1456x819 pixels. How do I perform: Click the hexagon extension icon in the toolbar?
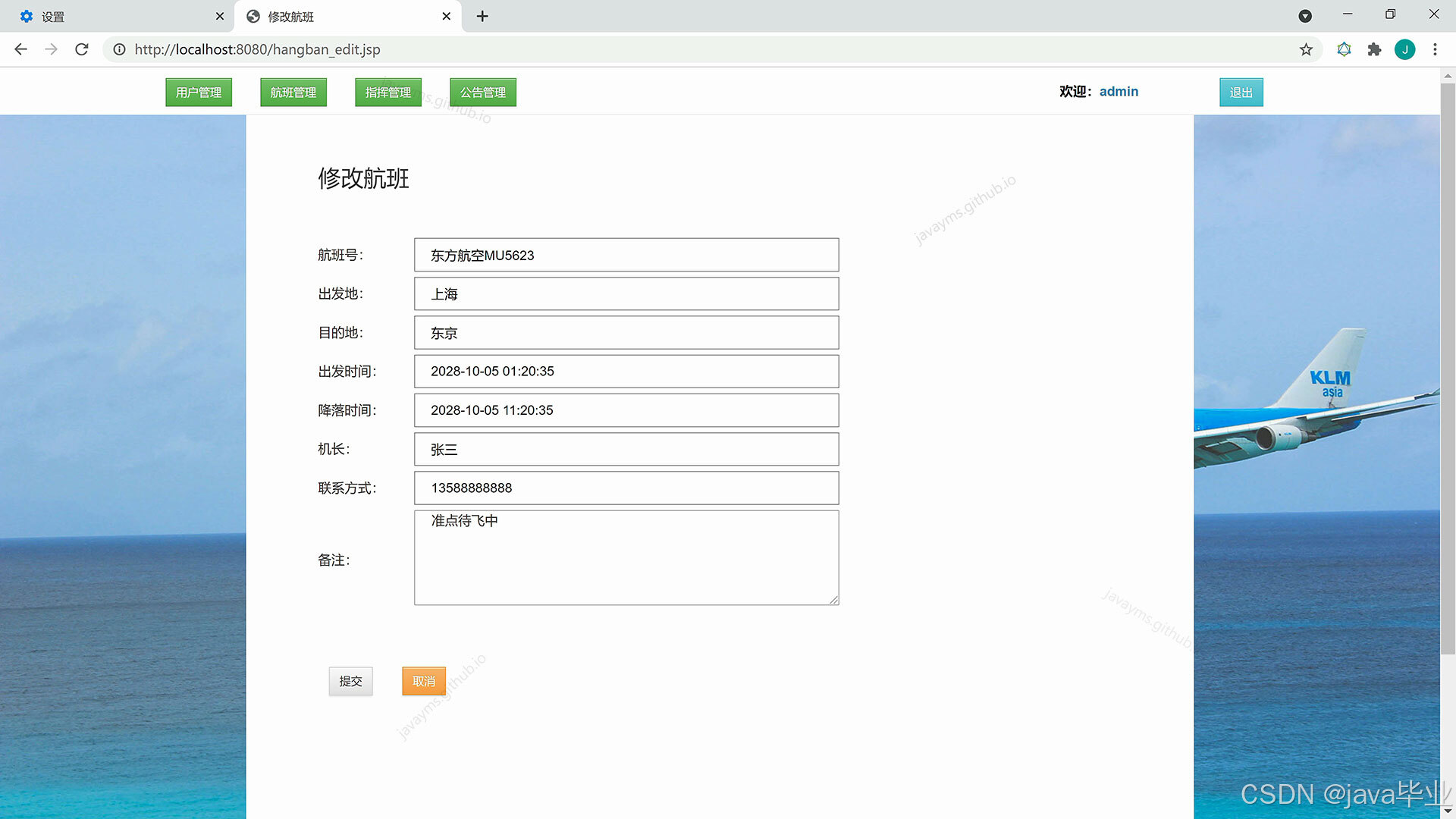tap(1344, 49)
